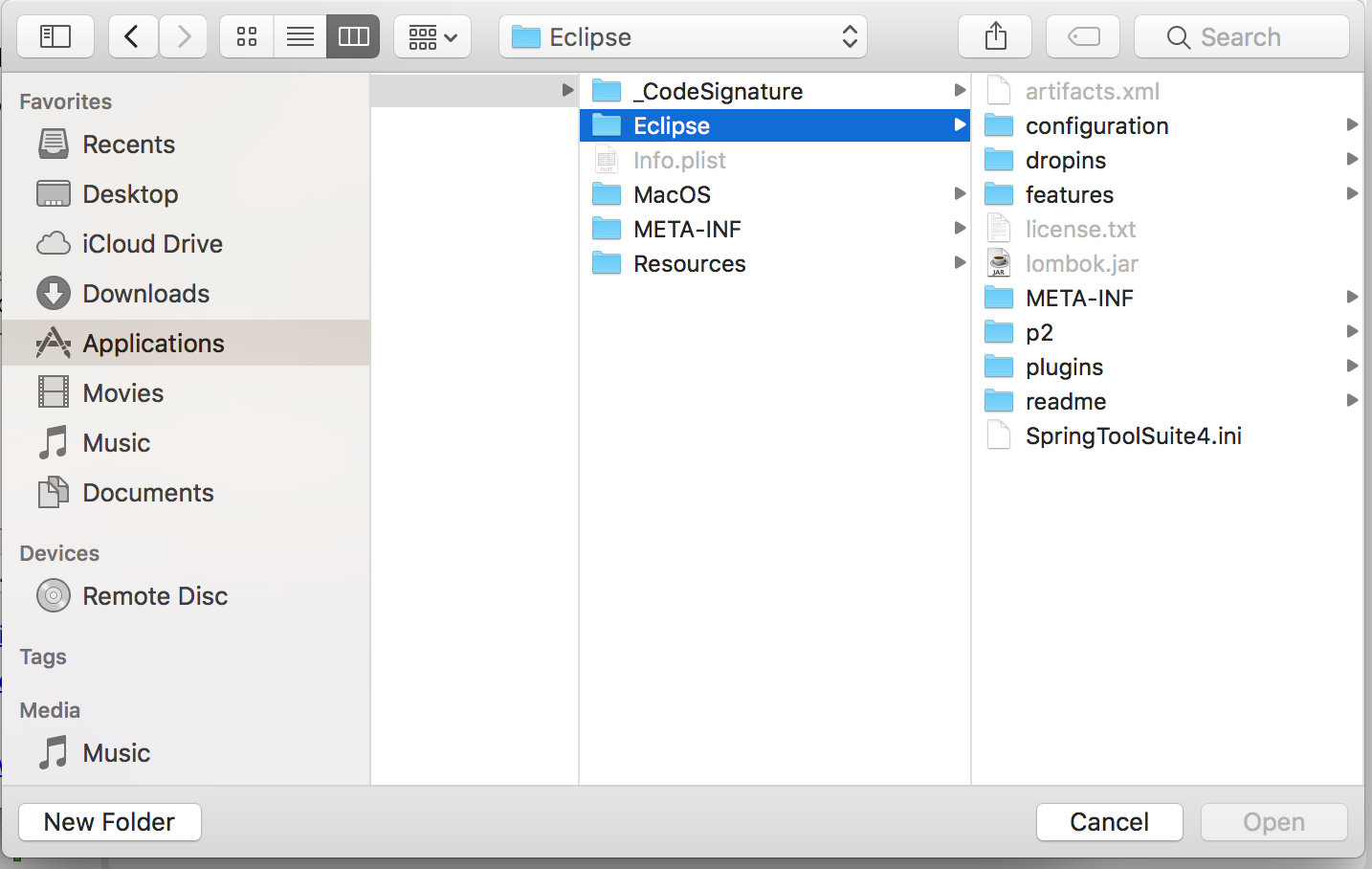Open Desktop in the sidebar
1372x869 pixels.
click(186, 194)
